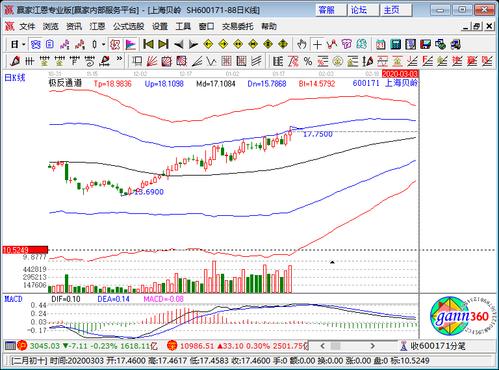This screenshot has height=370, width=499.
Task: Open the calculator icon in toolbar
Action: pyautogui.click(x=396, y=44)
